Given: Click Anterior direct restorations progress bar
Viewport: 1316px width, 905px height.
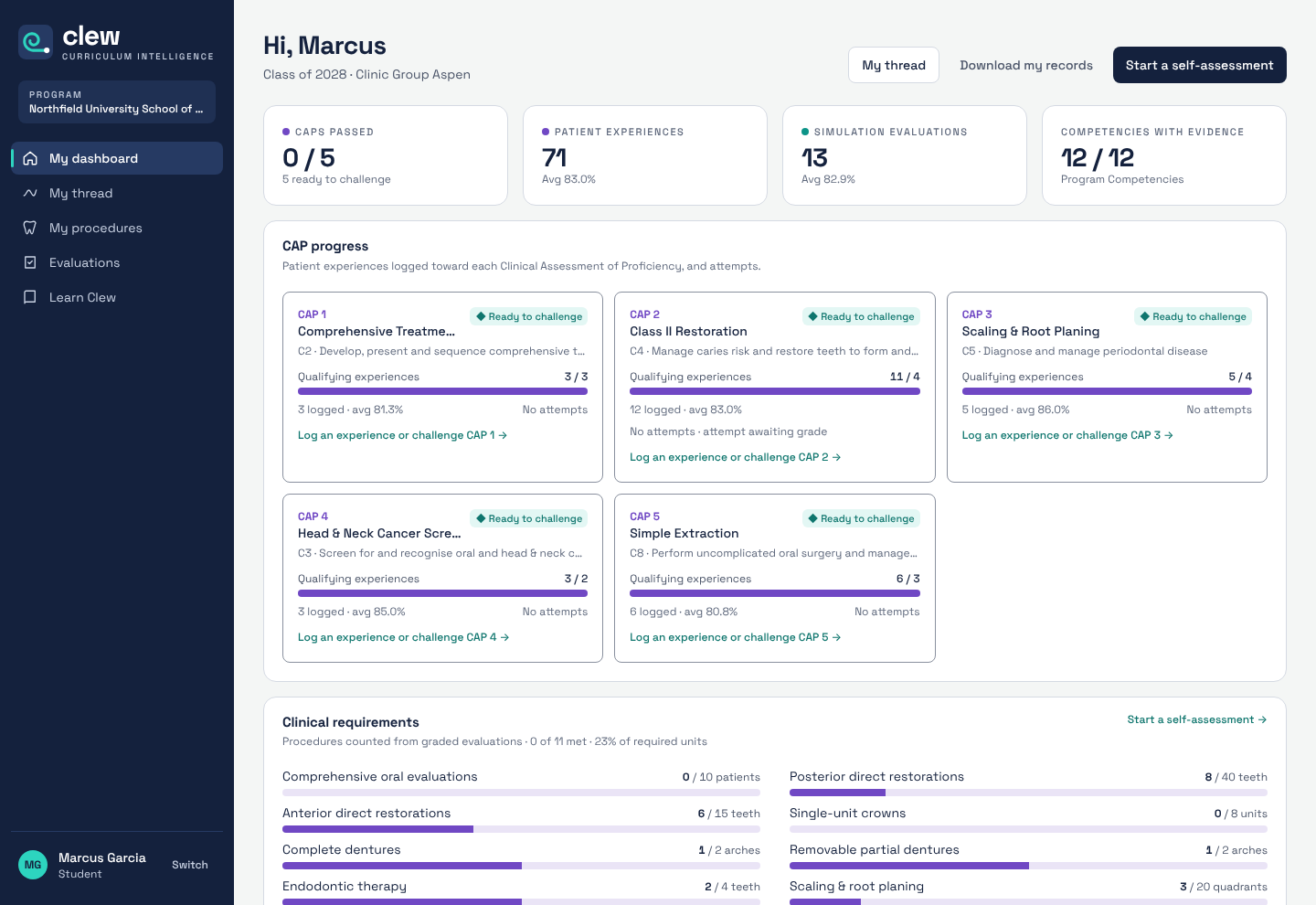Looking at the screenshot, I should coord(521,829).
